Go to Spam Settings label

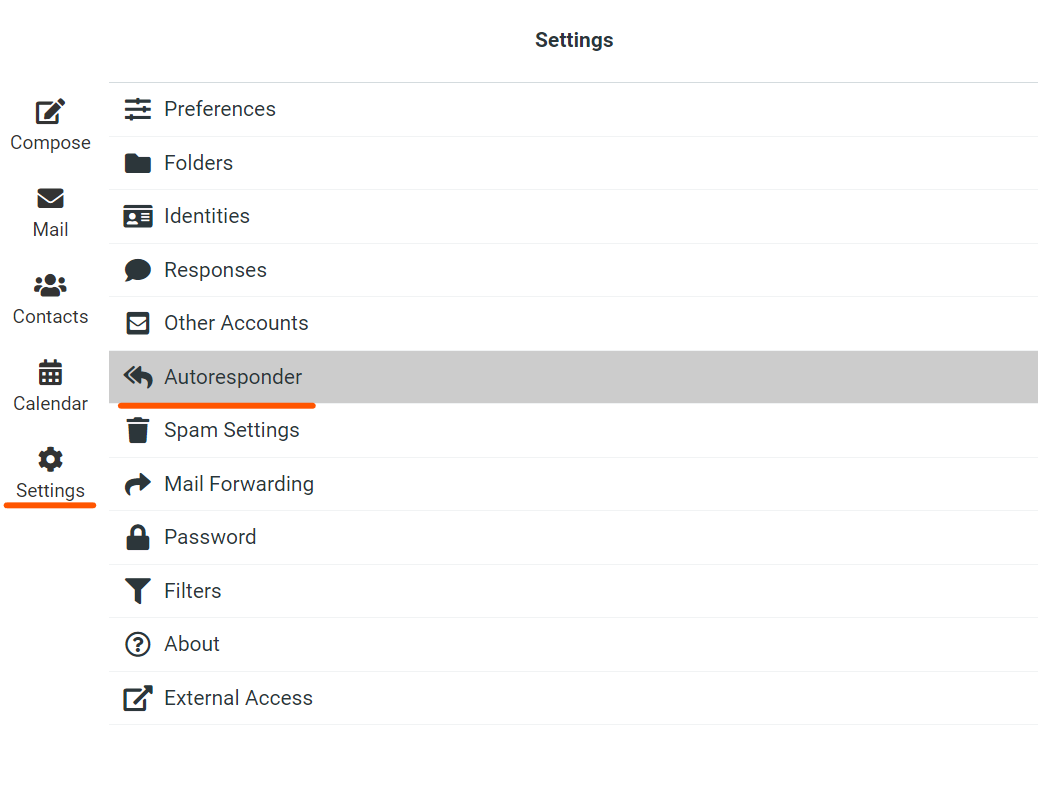click(232, 430)
